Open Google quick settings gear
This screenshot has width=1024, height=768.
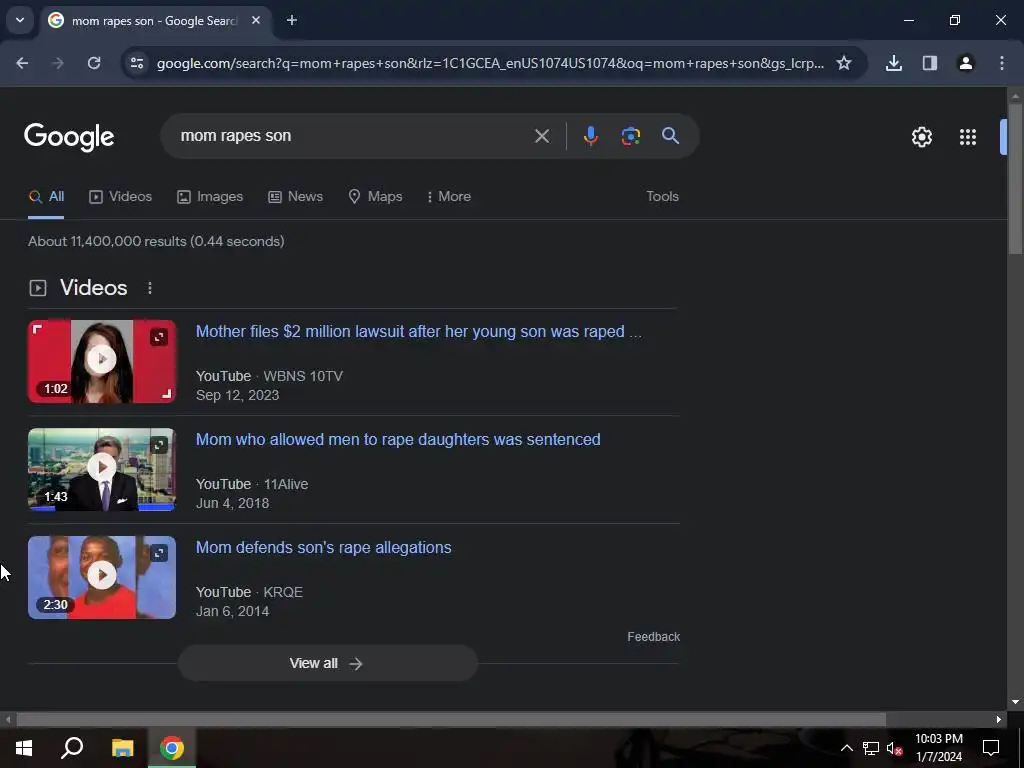pyautogui.click(x=921, y=136)
